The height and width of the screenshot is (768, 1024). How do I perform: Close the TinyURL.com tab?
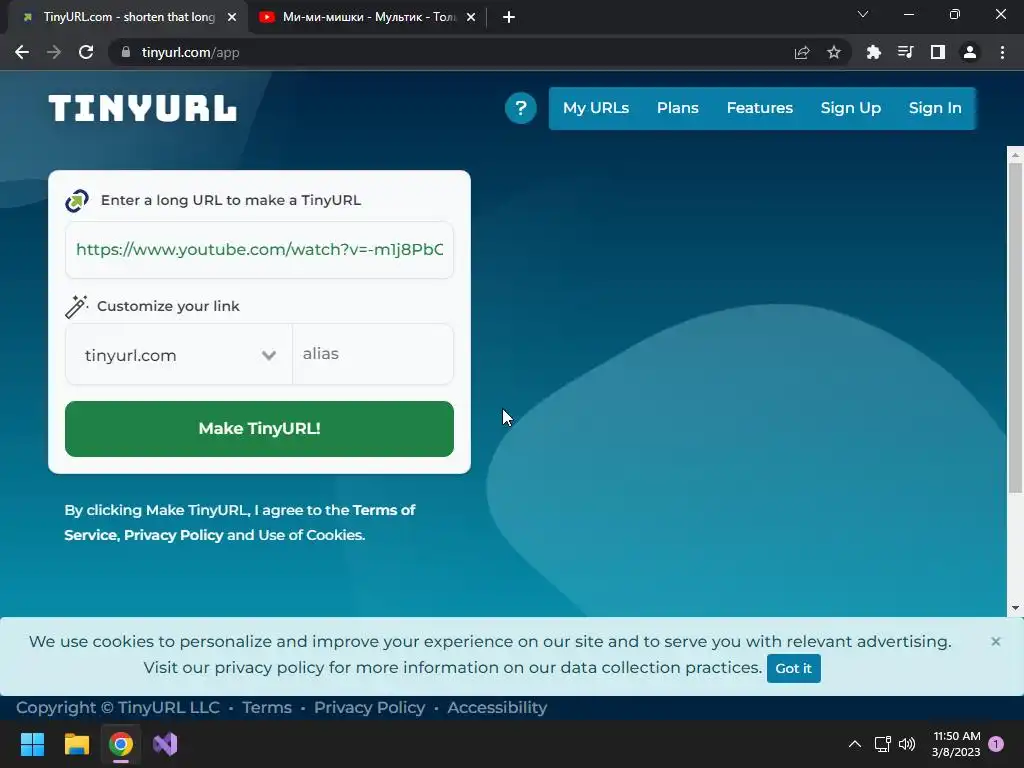(232, 18)
